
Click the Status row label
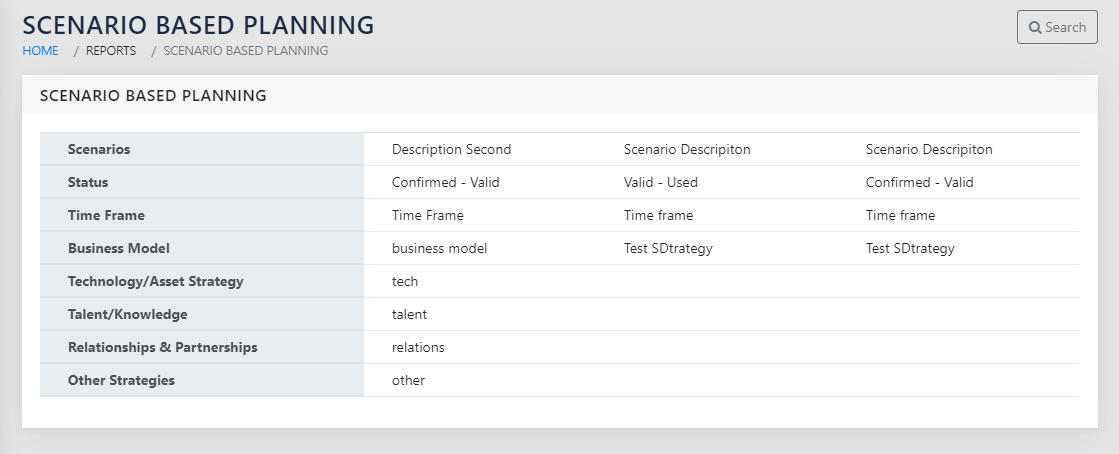88,182
